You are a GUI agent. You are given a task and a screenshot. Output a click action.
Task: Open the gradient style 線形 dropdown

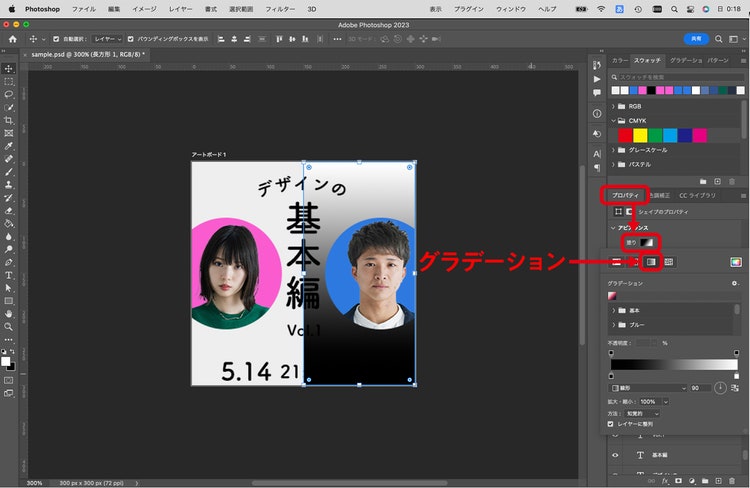tap(649, 388)
